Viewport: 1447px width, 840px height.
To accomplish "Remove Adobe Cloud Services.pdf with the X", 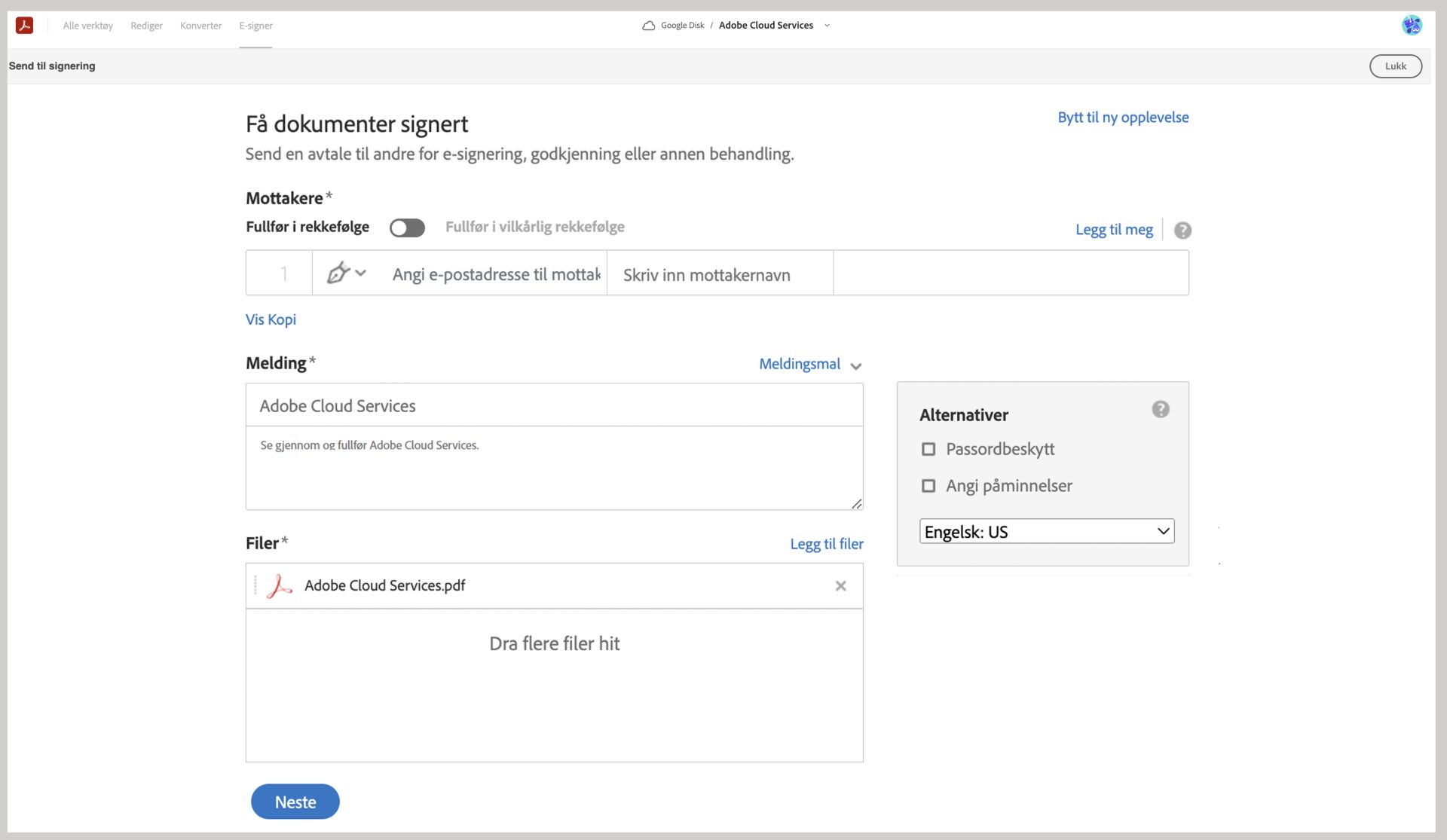I will (841, 586).
